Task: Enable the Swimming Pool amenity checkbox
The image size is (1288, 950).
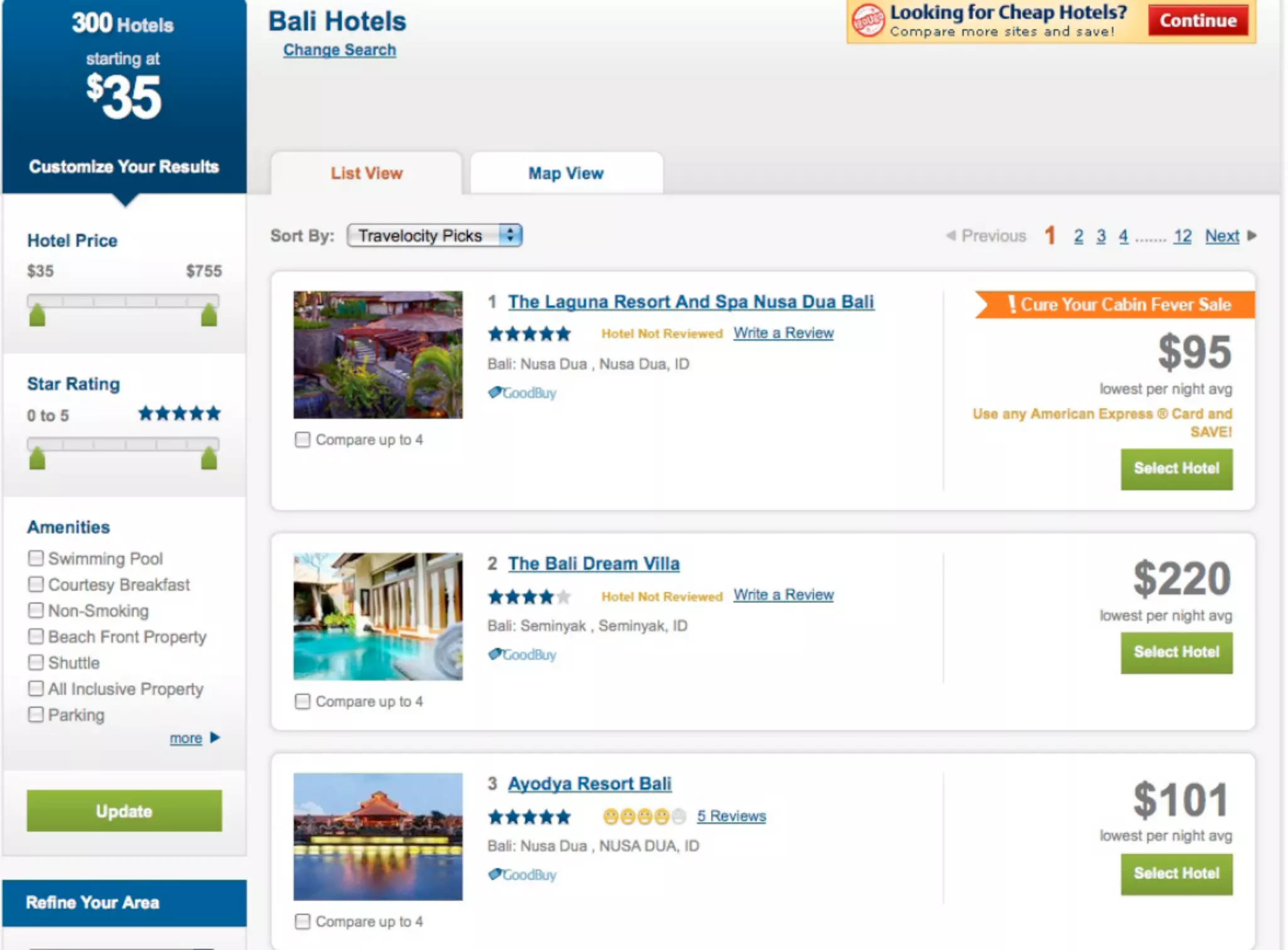Action: (x=36, y=559)
